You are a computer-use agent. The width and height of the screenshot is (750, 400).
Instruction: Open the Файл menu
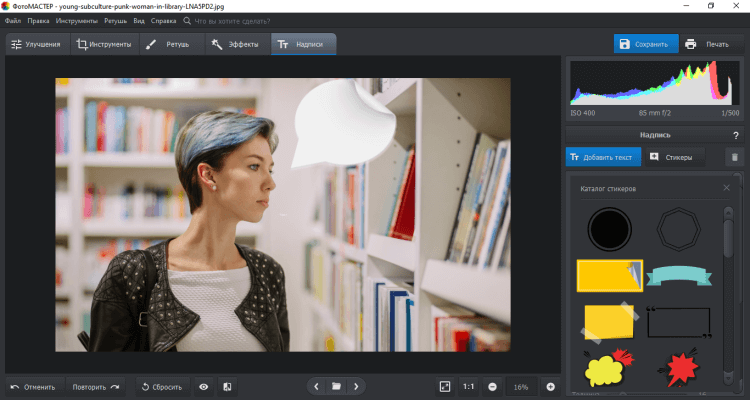[x=13, y=20]
